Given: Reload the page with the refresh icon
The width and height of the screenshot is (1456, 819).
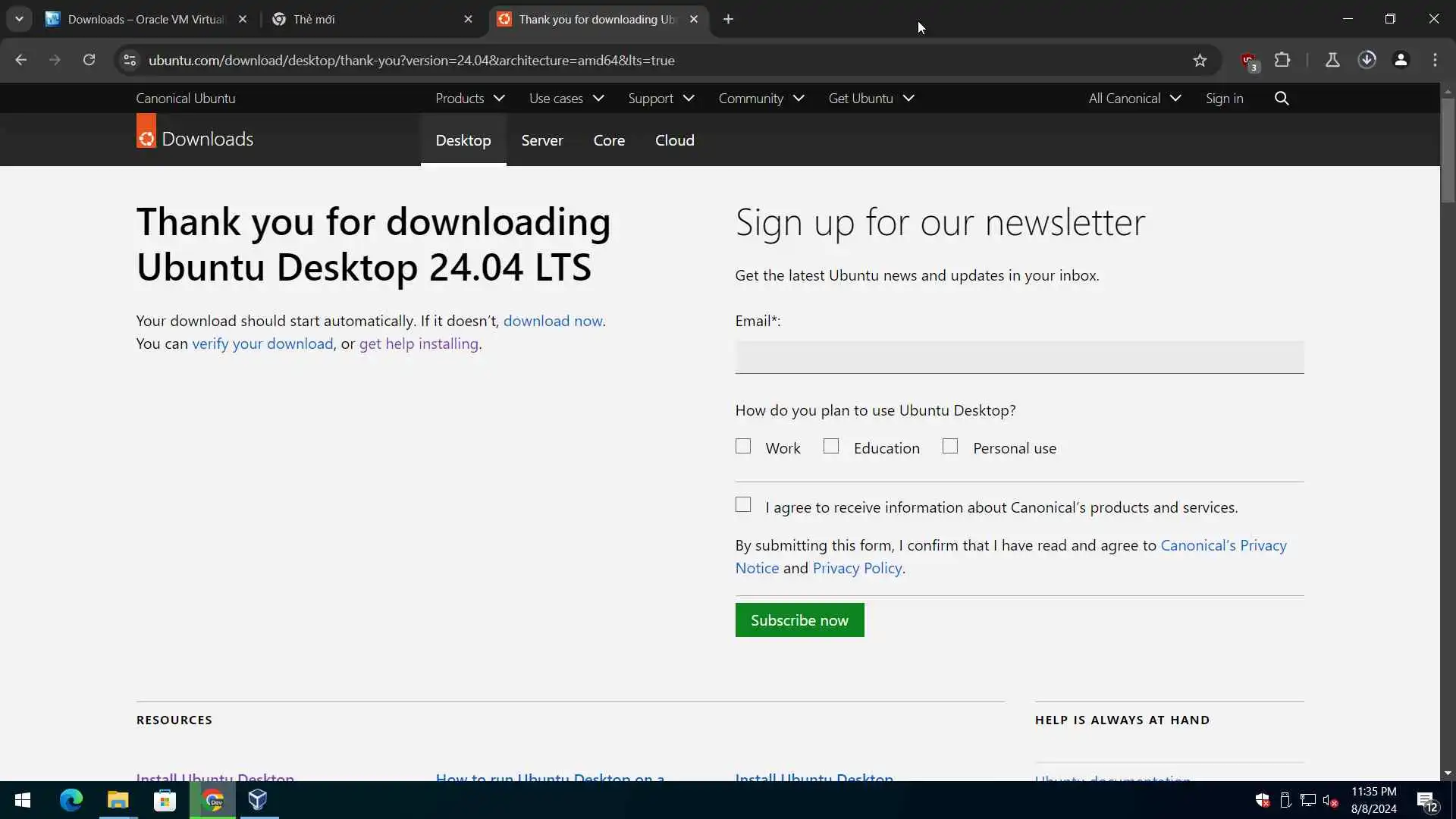Looking at the screenshot, I should click(x=89, y=60).
